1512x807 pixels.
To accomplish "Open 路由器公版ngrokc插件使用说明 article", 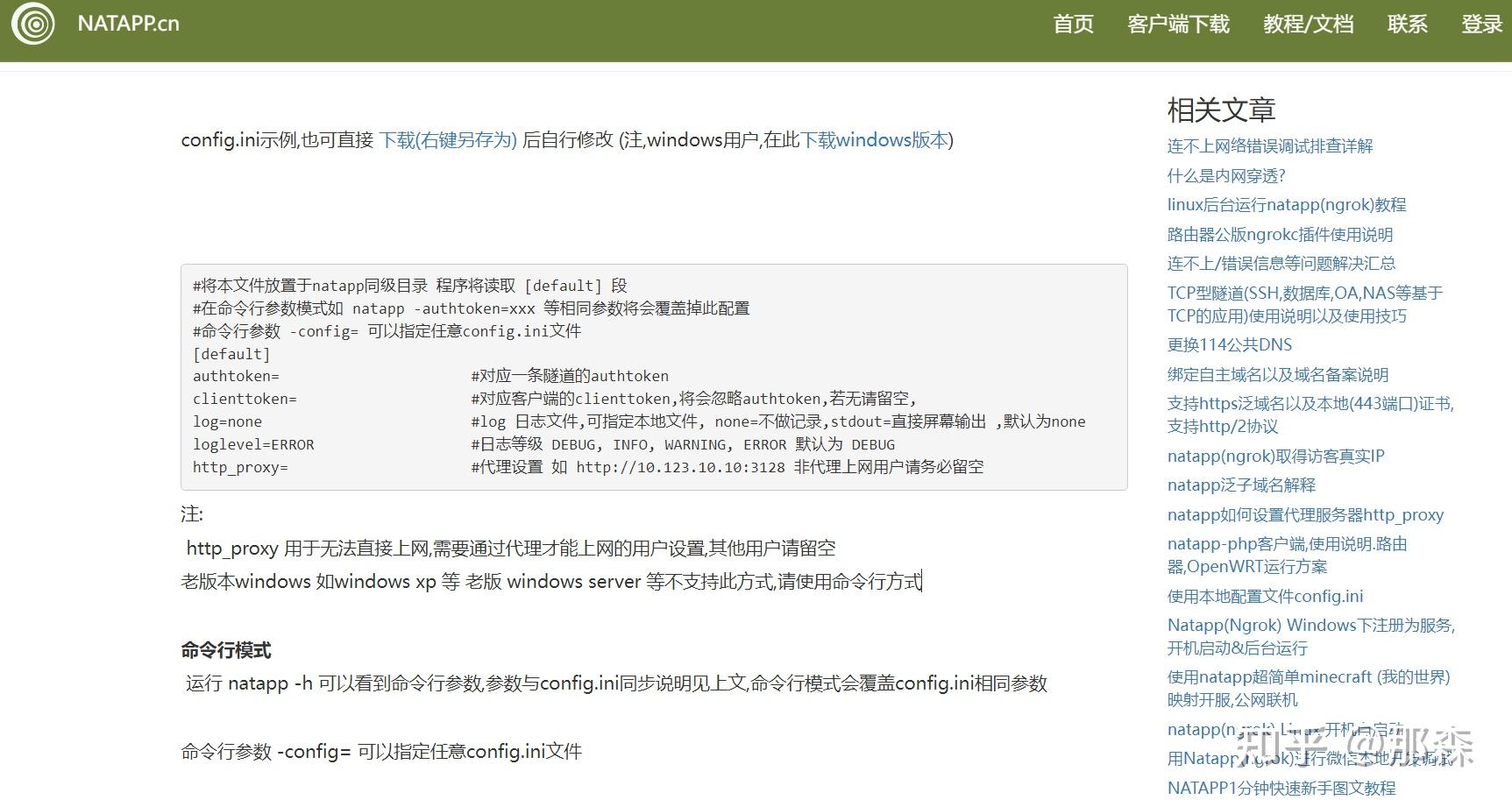I will coord(1279,235).
